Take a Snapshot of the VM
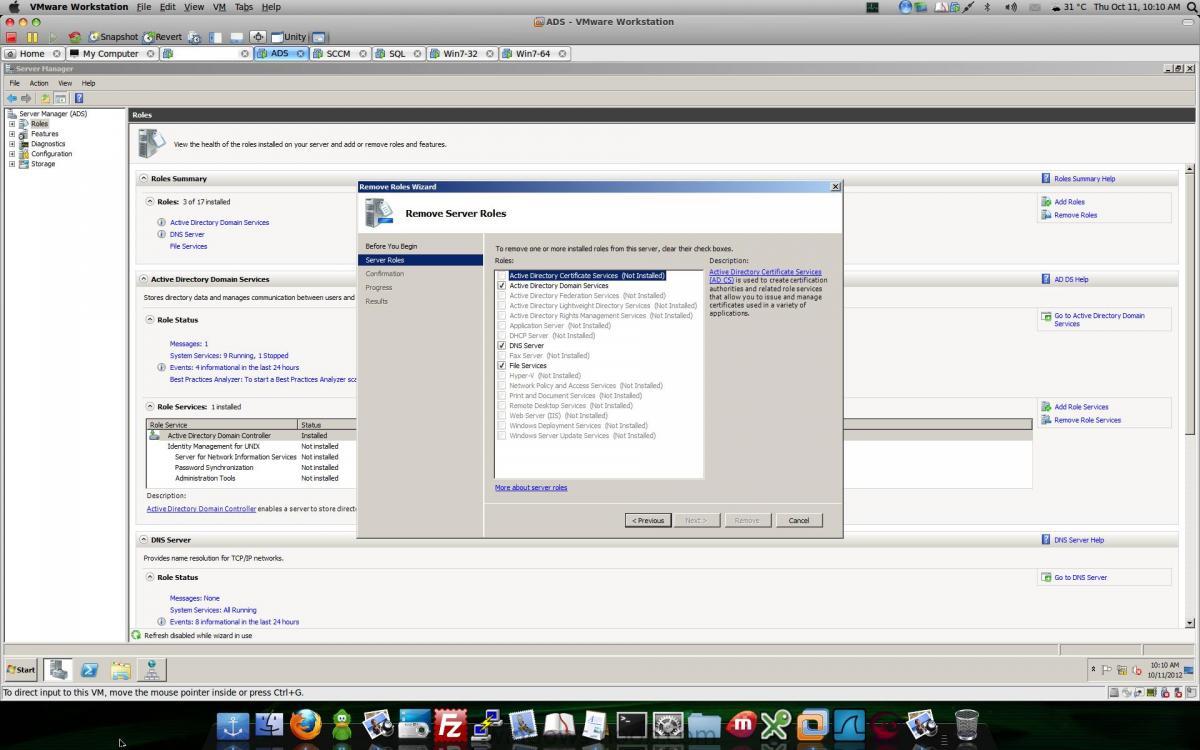Viewport: 1200px width, 750px height. point(112,37)
